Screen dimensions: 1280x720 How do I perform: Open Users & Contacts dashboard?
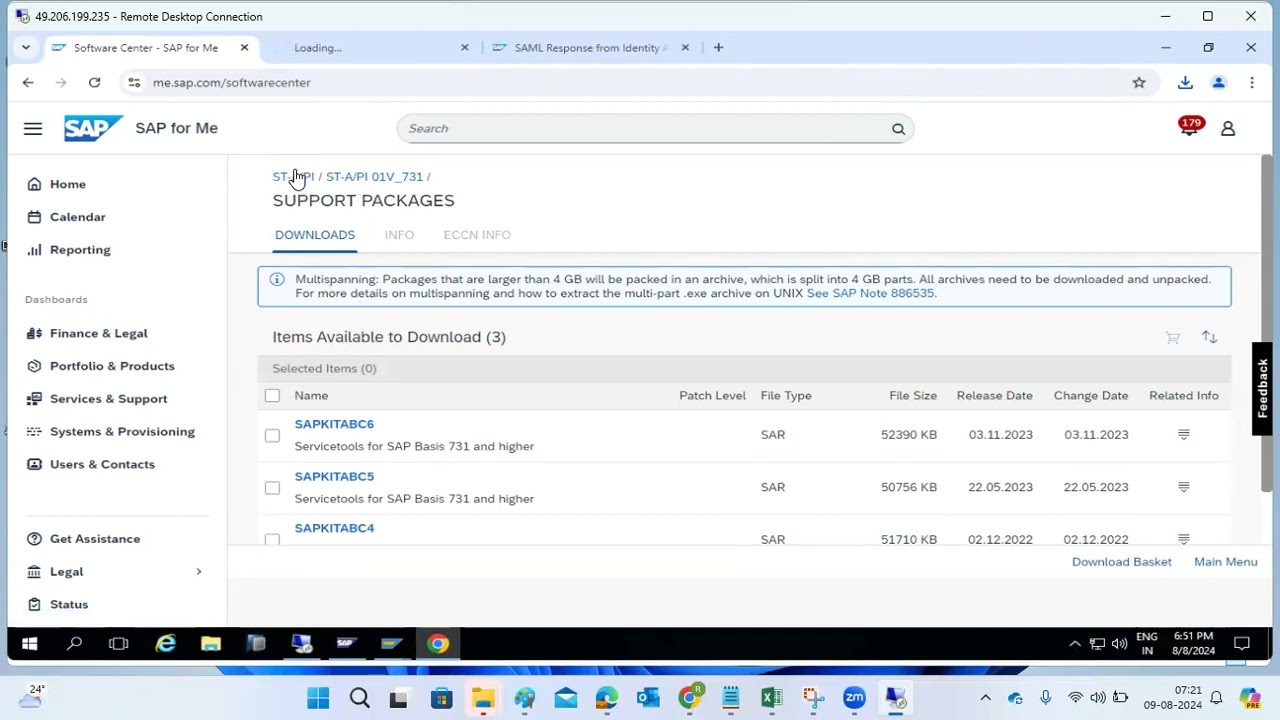(102, 464)
